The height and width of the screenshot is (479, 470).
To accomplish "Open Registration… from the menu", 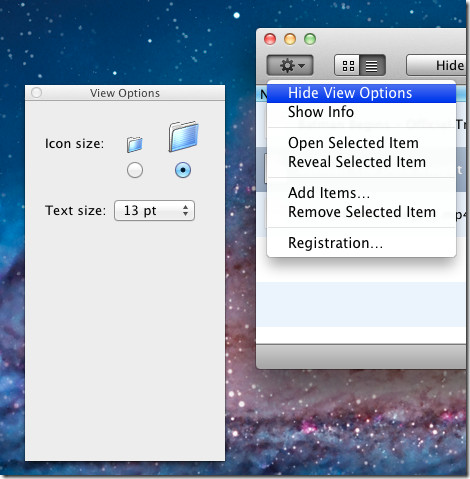I will pyautogui.click(x=361, y=243).
